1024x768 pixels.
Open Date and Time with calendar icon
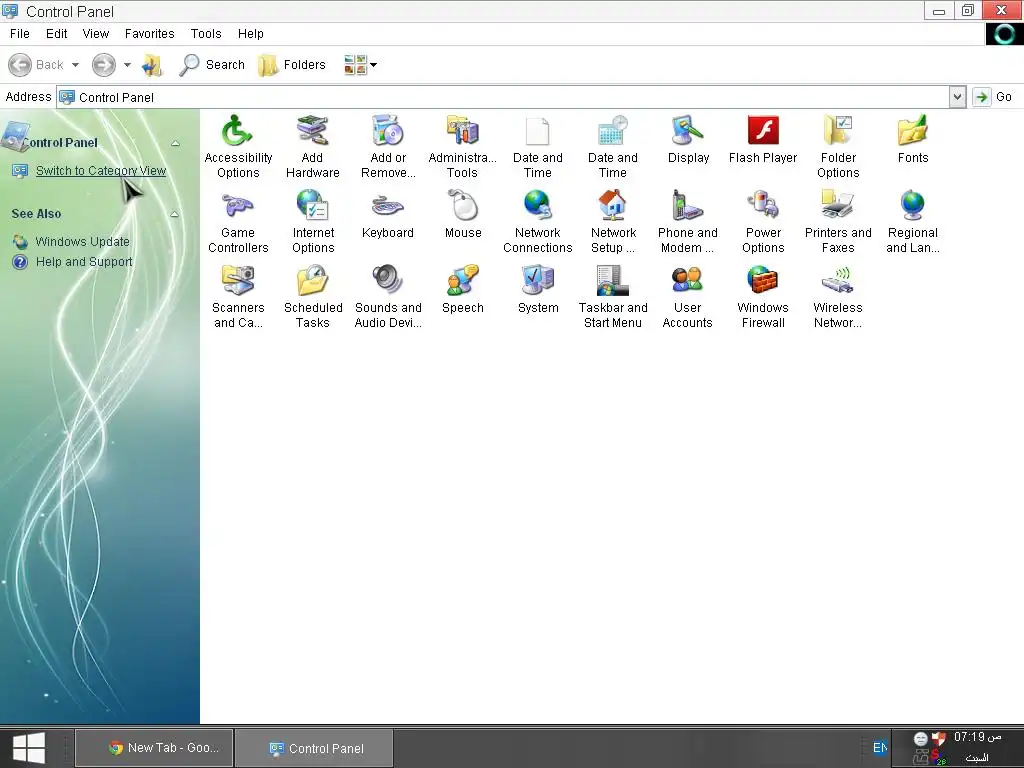(x=613, y=146)
